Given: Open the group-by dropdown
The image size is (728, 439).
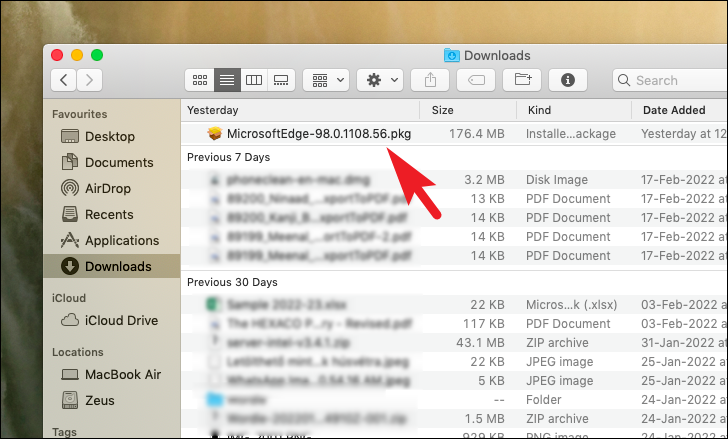Looking at the screenshot, I should (x=326, y=80).
